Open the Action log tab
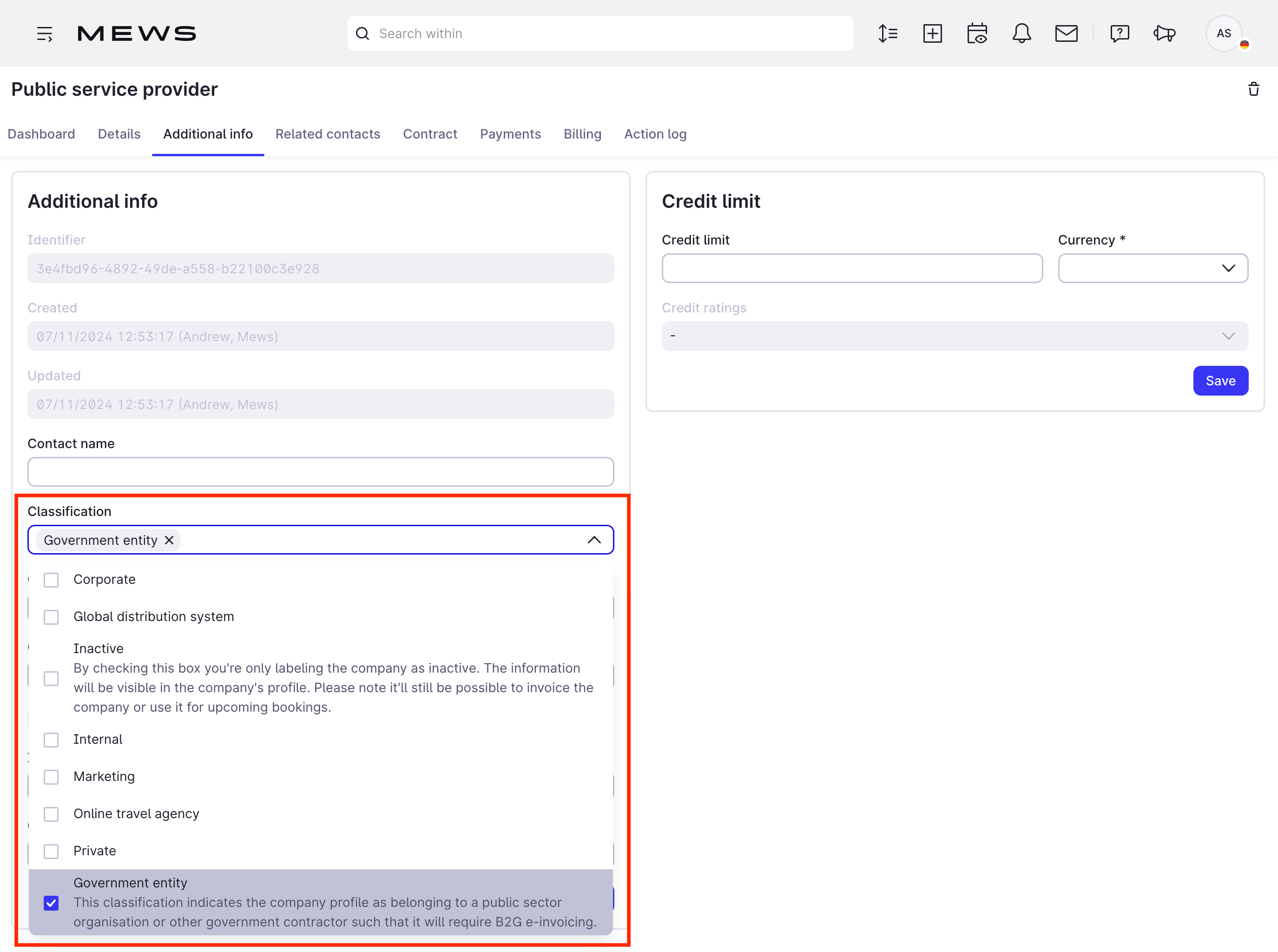Image resolution: width=1278 pixels, height=952 pixels. (x=655, y=134)
